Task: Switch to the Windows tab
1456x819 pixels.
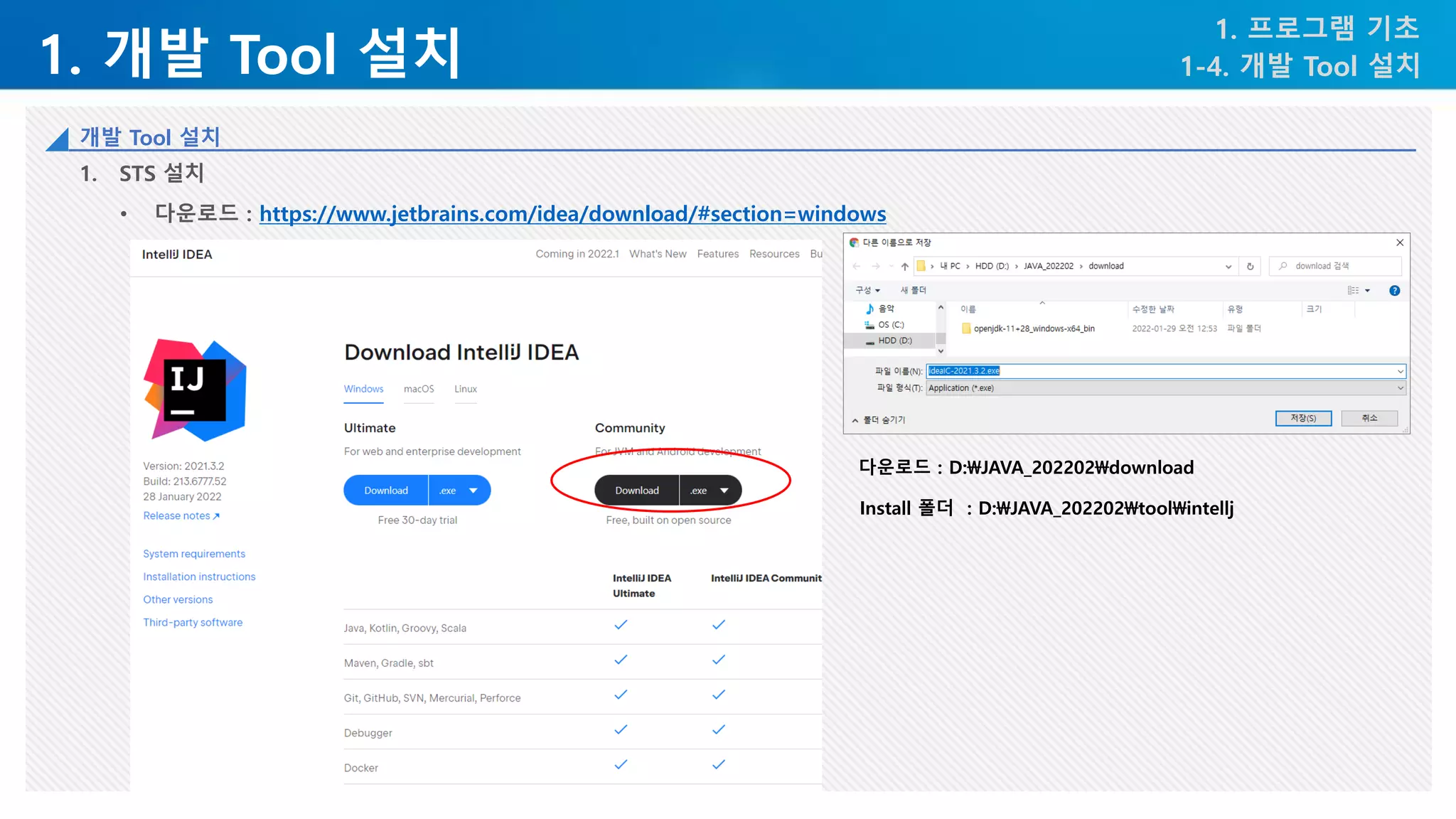Action: (364, 390)
